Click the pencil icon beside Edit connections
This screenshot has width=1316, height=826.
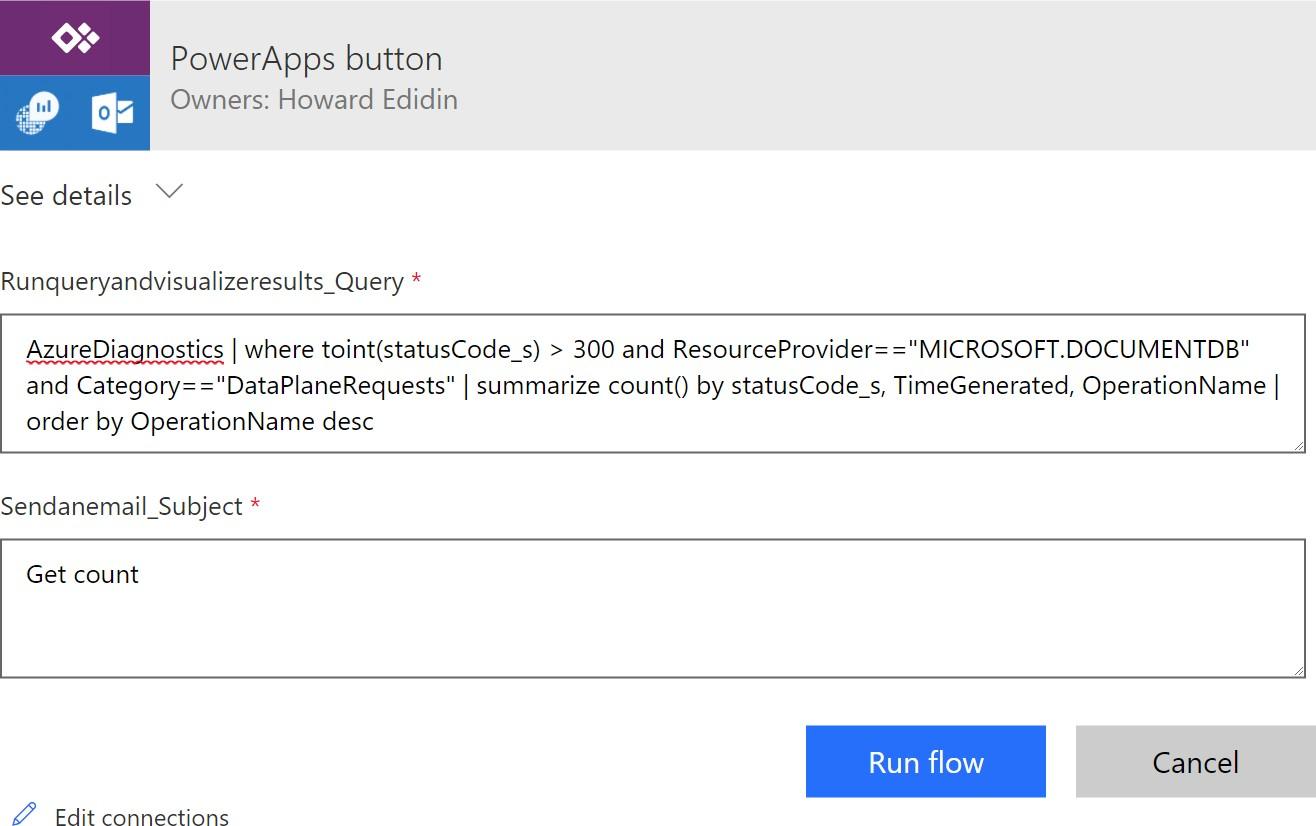click(x=25, y=814)
